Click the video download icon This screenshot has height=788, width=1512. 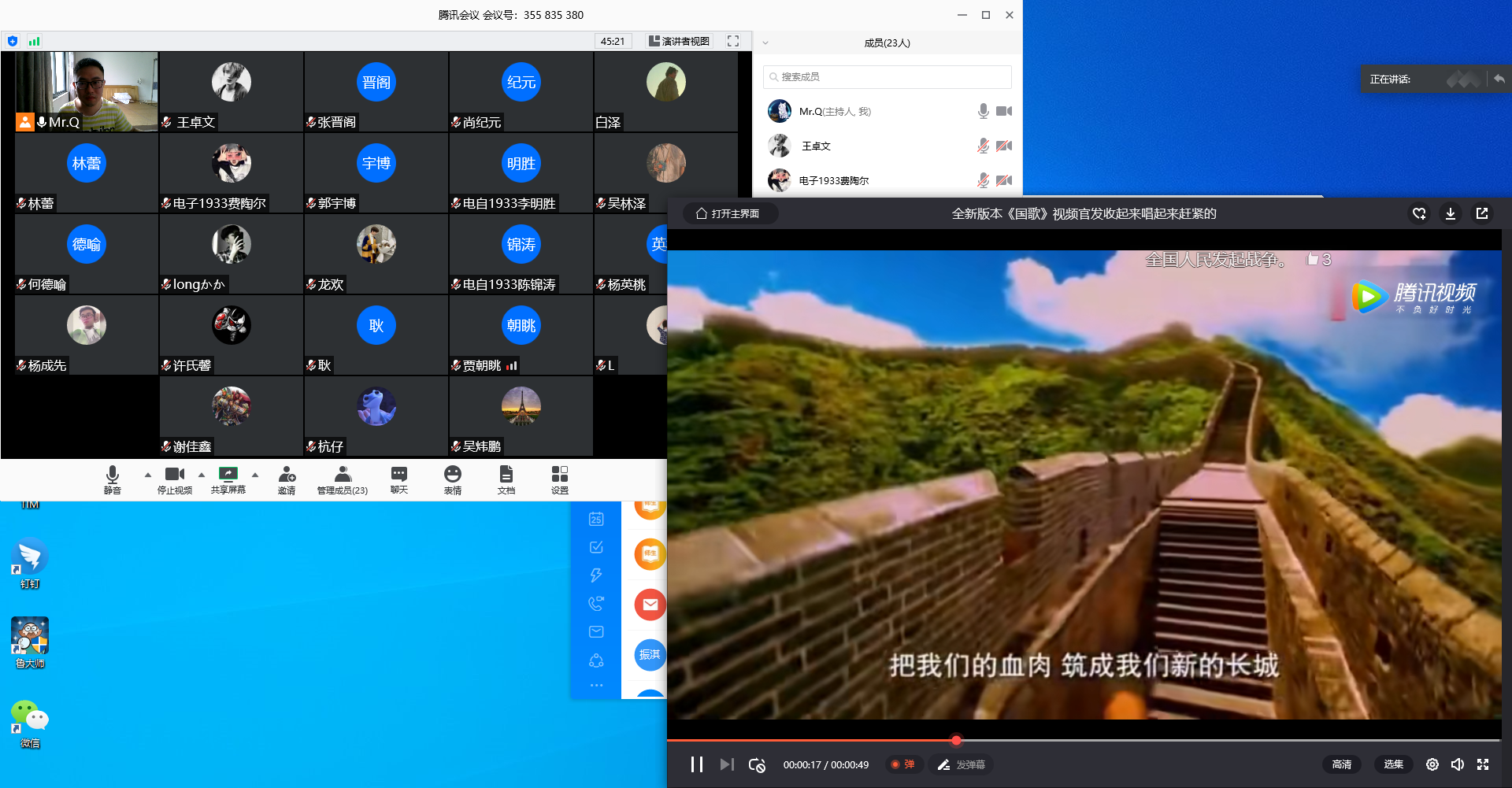pos(1450,213)
